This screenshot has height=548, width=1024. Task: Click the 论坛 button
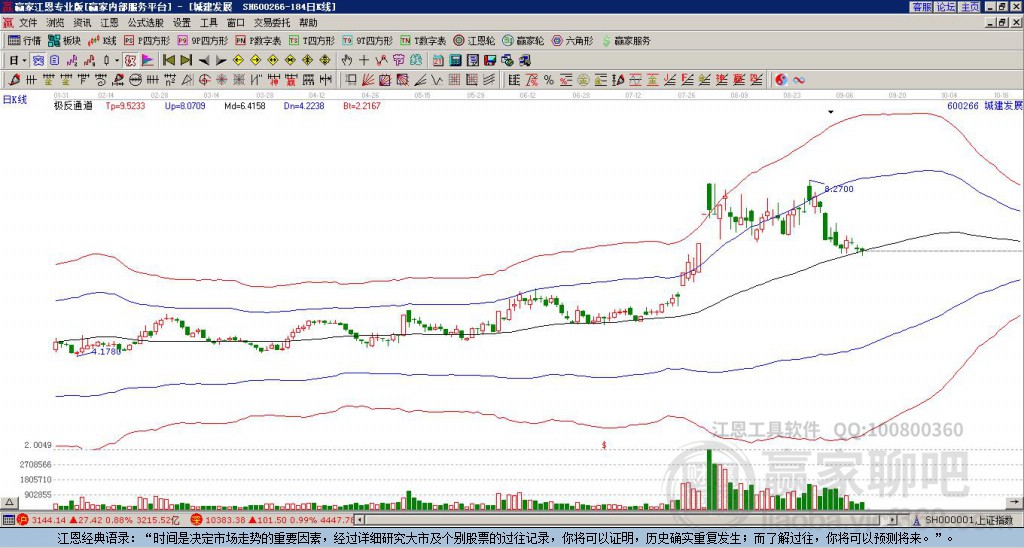pyautogui.click(x=945, y=7)
